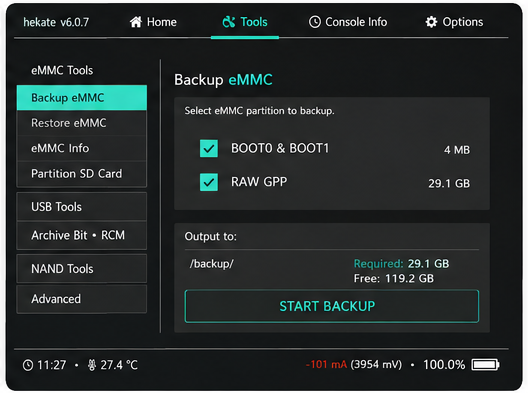Click the /backup/ output path
The width and height of the screenshot is (528, 393).
point(211,264)
